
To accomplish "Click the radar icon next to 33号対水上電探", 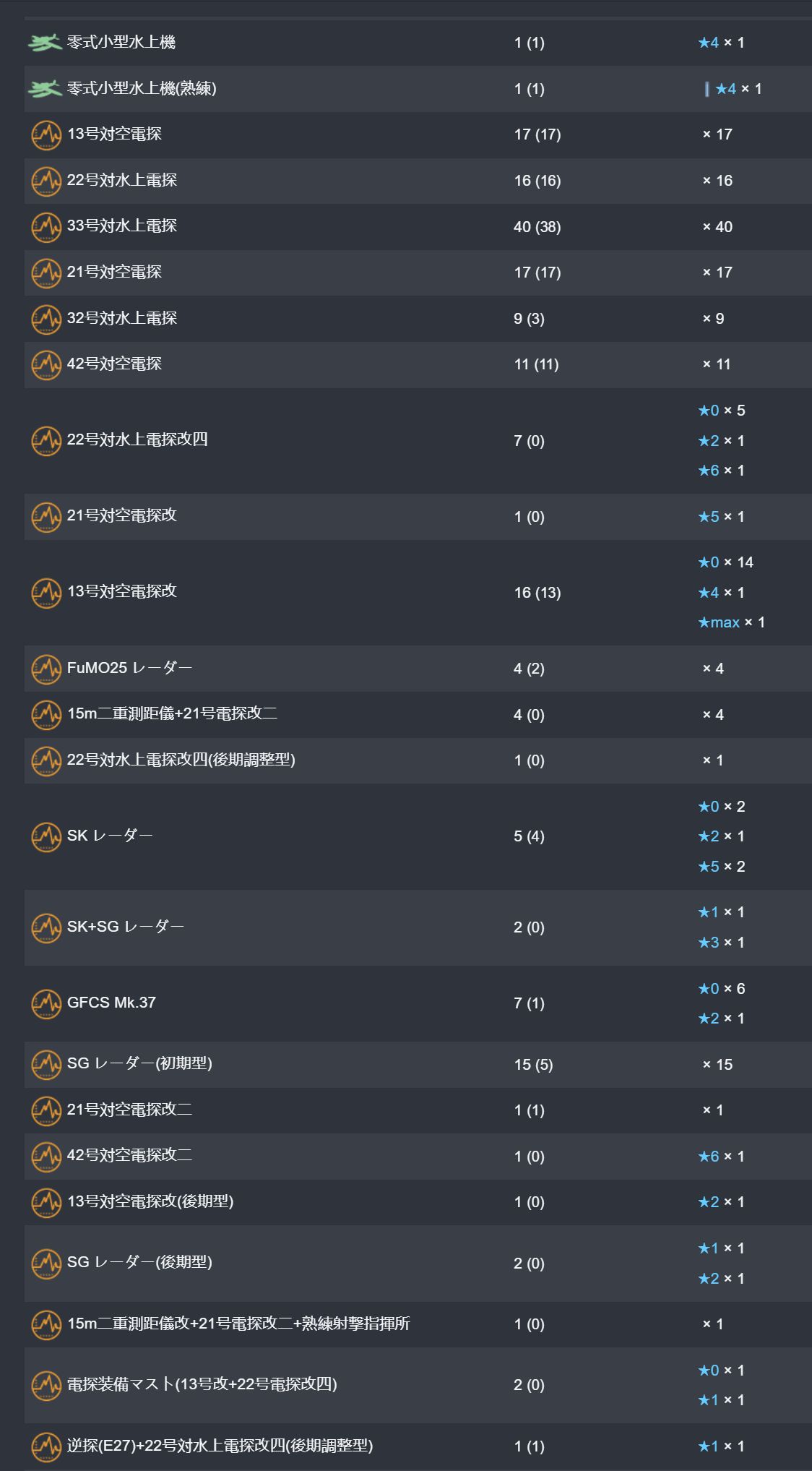I will 46,227.
